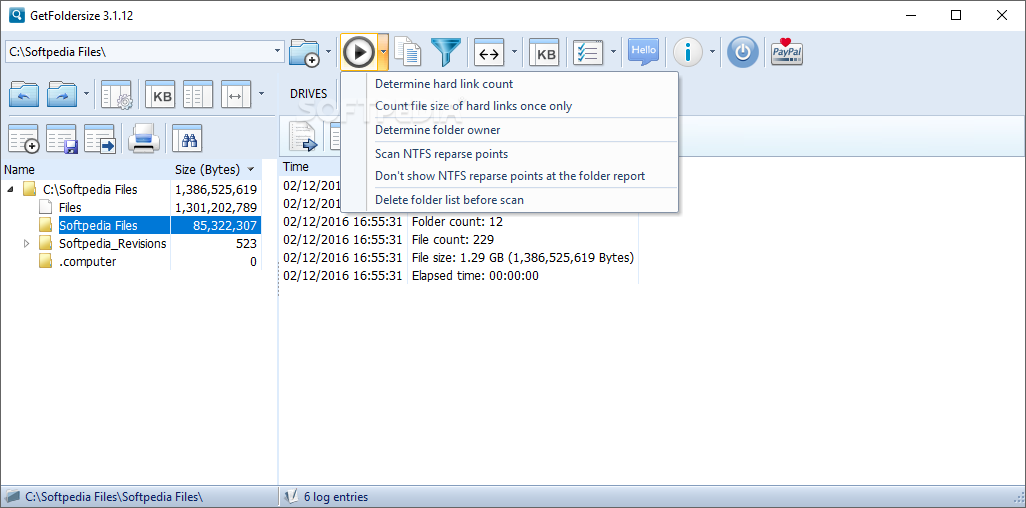
Task: Open the path combo box dropdown arrow
Action: click(277, 51)
